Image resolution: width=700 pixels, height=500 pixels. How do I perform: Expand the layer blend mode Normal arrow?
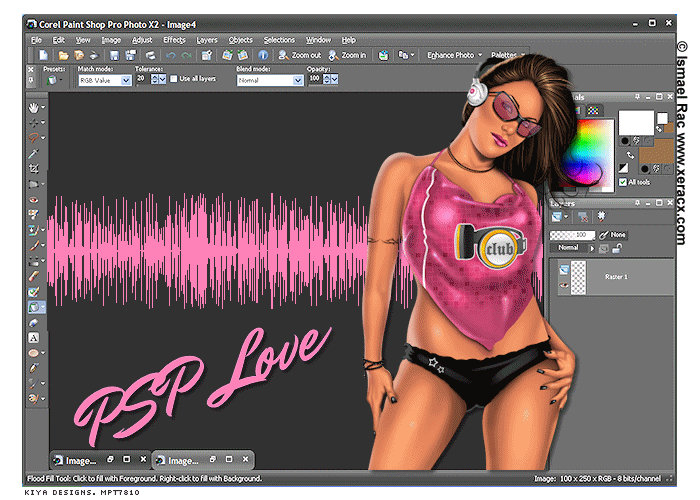click(592, 248)
